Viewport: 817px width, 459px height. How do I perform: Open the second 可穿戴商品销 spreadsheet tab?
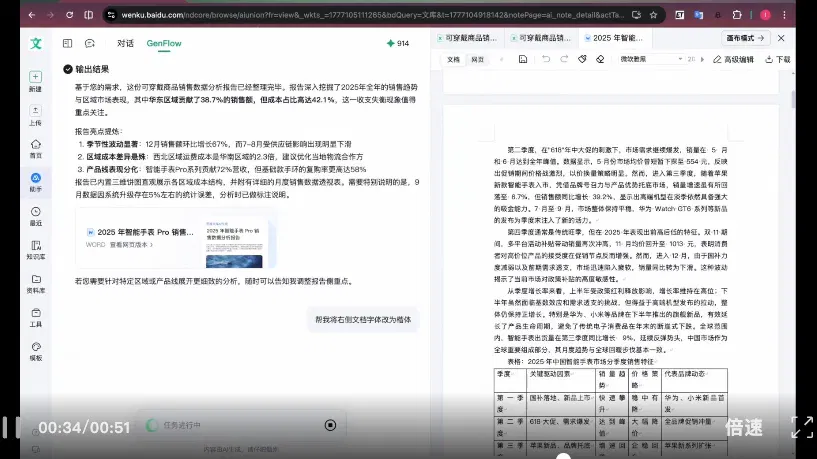tap(540, 38)
